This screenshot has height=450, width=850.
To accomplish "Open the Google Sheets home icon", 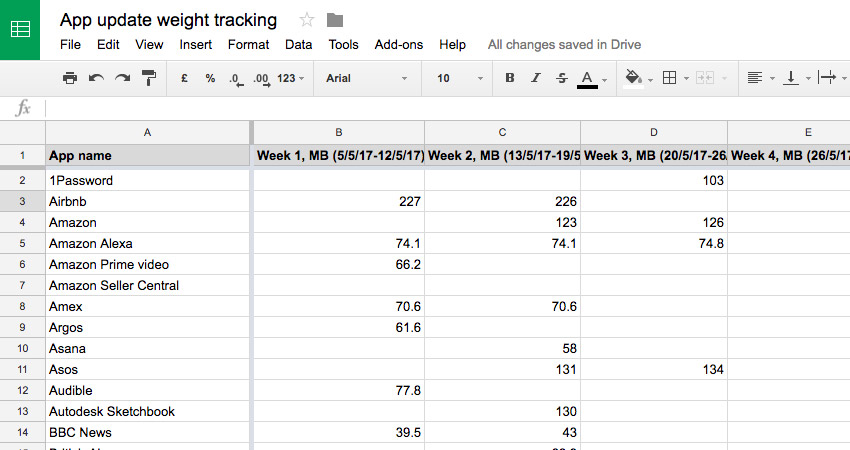I will click(20, 29).
